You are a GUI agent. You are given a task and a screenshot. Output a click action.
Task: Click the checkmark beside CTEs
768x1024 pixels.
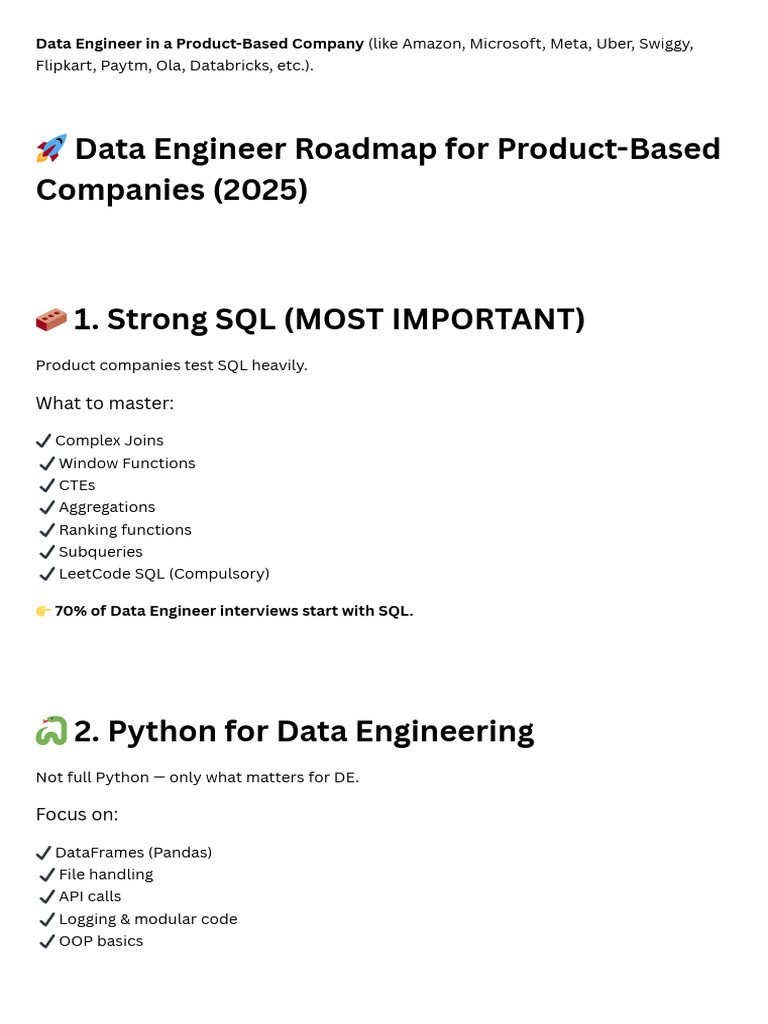pos(47,486)
